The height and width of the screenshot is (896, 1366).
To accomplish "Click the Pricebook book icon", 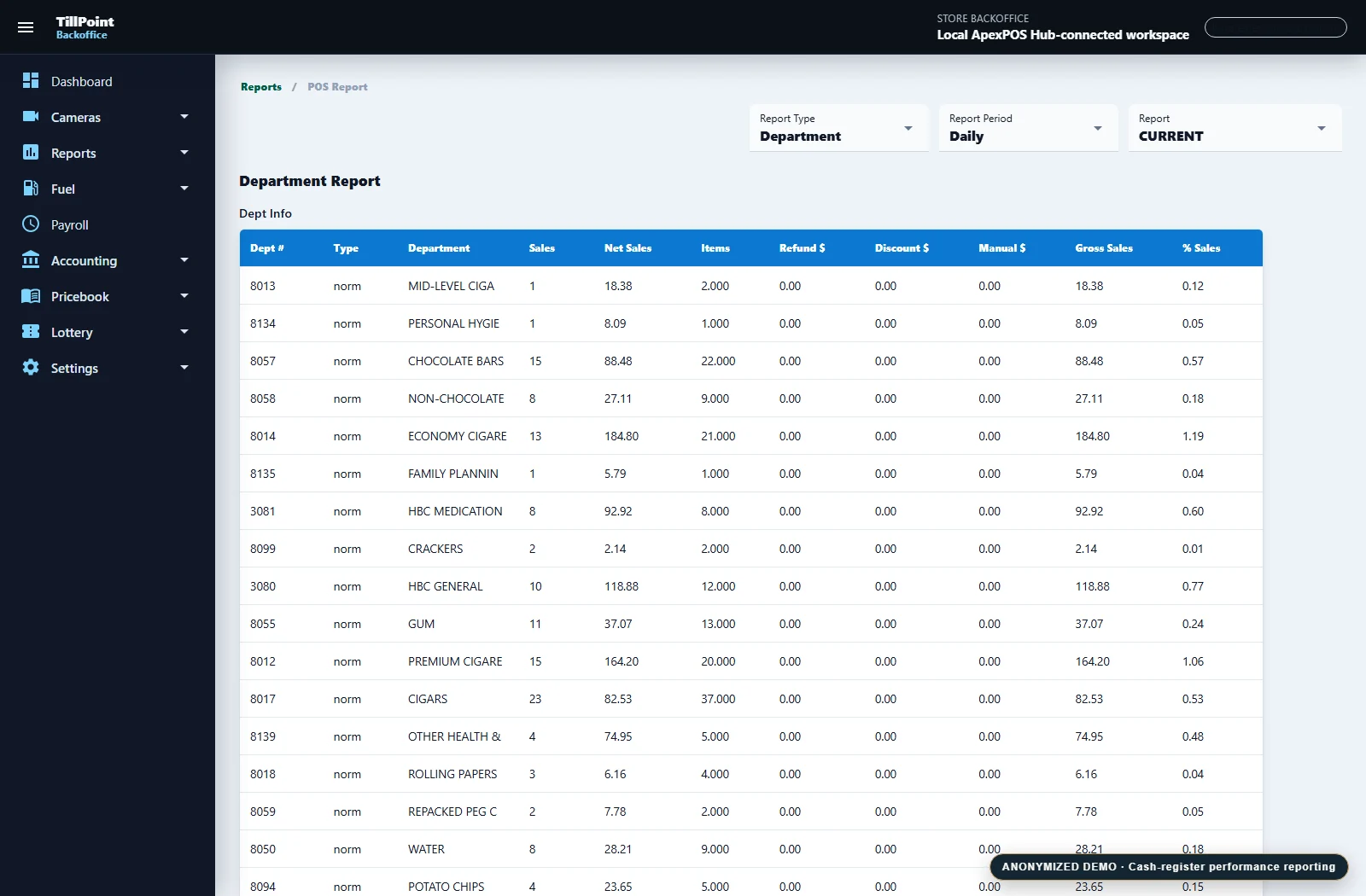I will tap(31, 295).
